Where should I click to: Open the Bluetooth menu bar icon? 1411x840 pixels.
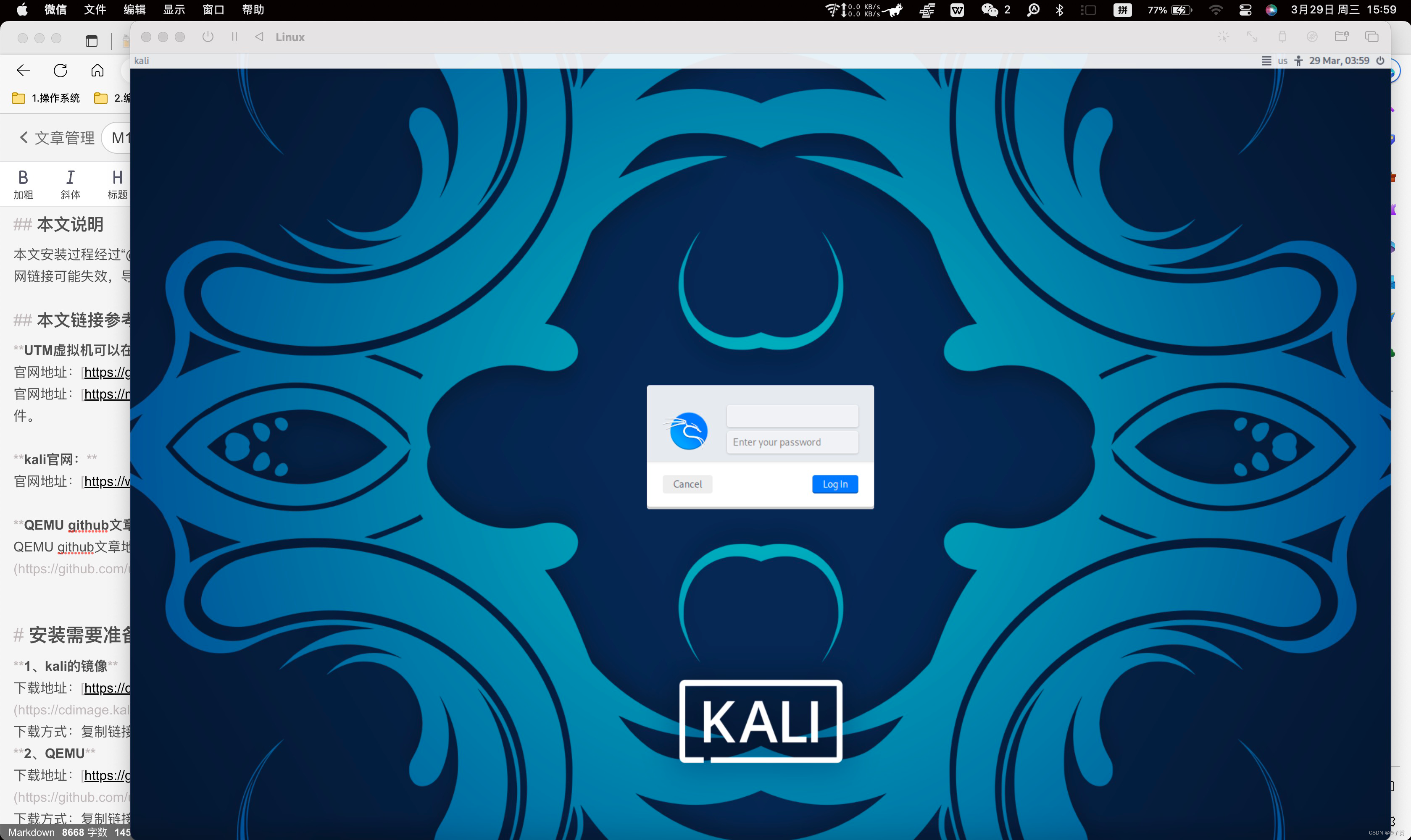coord(1060,10)
